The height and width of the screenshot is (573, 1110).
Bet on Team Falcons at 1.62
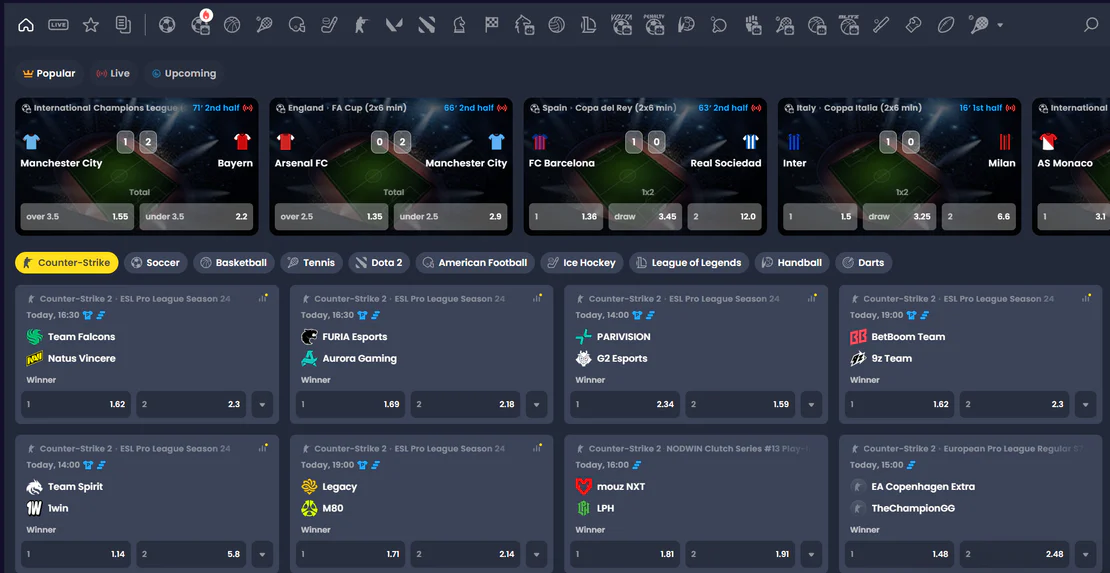tap(76, 404)
